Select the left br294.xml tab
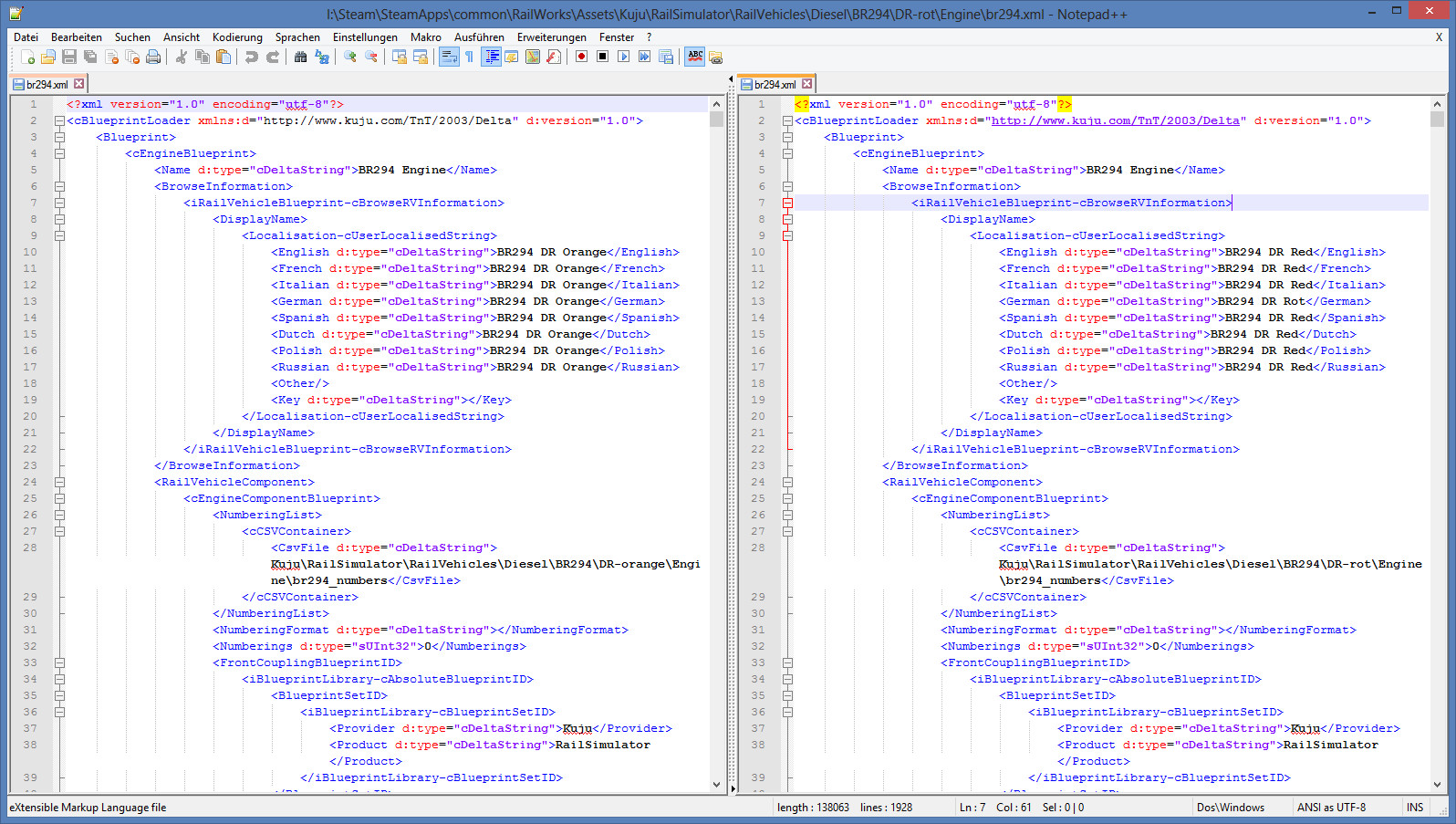Image resolution: width=1456 pixels, height=824 pixels. (46, 84)
